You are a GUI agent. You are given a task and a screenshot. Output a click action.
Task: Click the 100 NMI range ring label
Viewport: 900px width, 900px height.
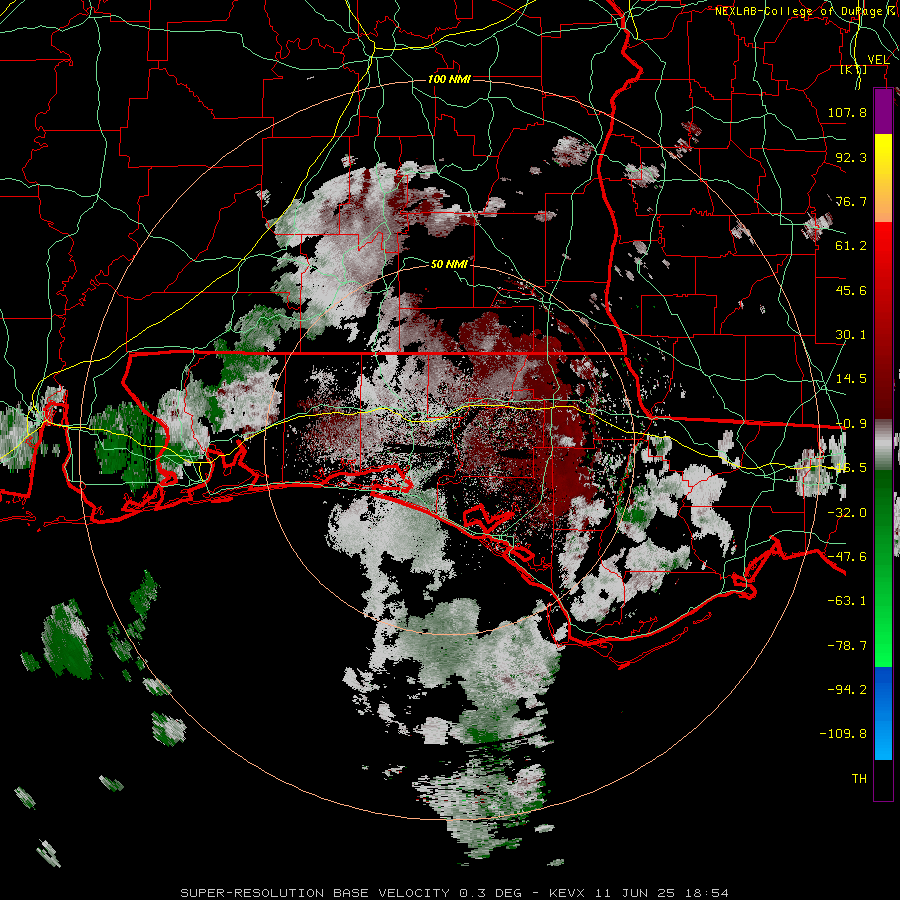pos(449,79)
